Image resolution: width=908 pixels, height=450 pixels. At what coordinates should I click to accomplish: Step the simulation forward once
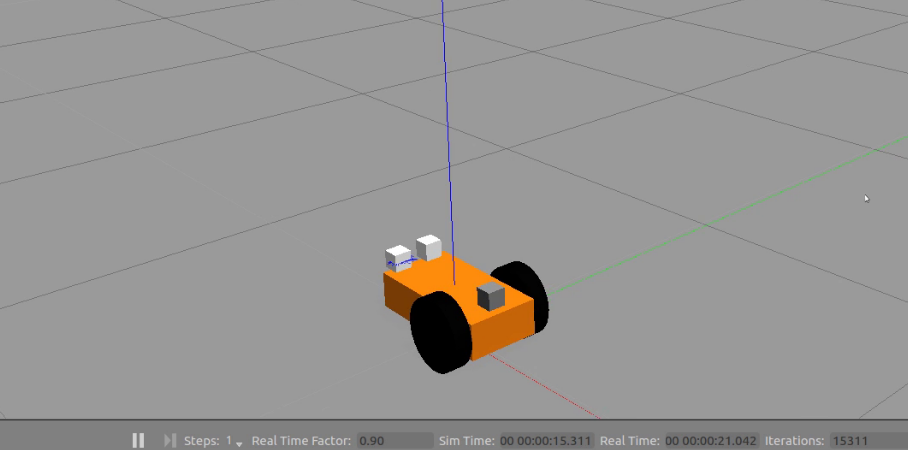(x=170, y=440)
